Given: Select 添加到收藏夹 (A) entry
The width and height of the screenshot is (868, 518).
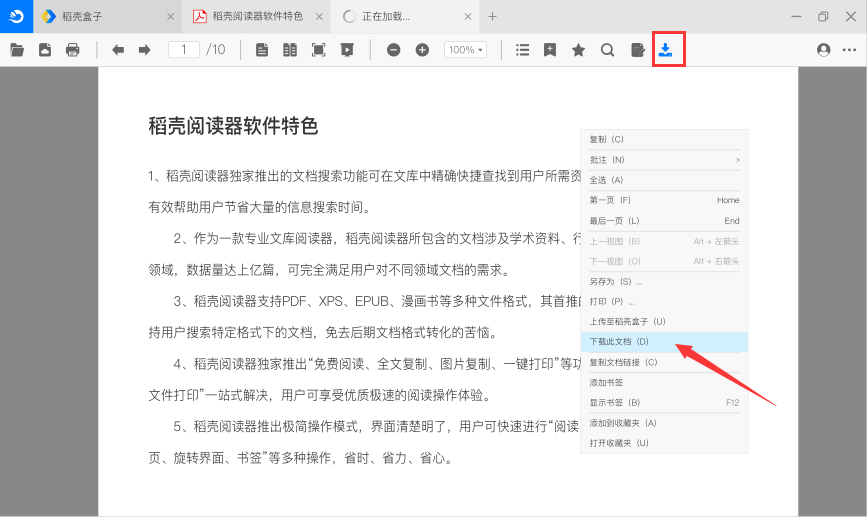Looking at the screenshot, I should (x=664, y=423).
